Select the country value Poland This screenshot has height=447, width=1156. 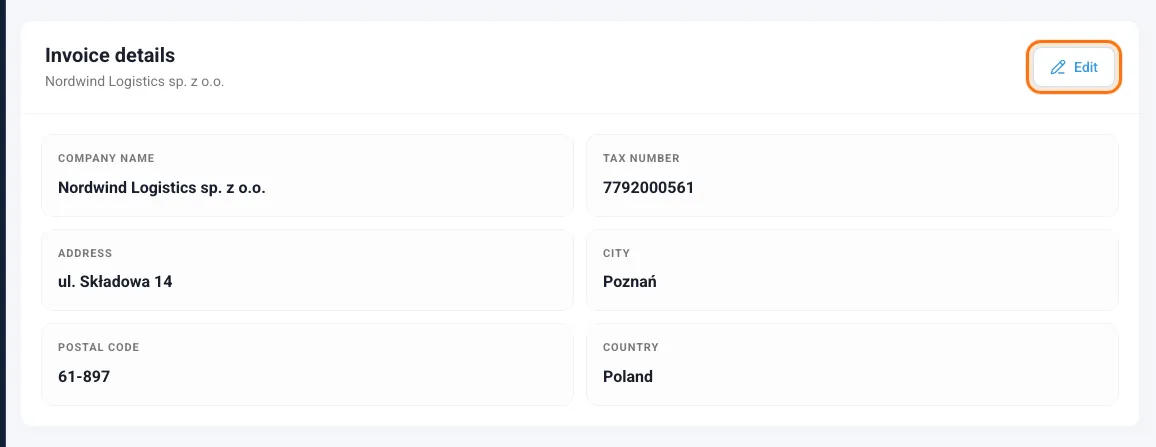[x=627, y=377]
